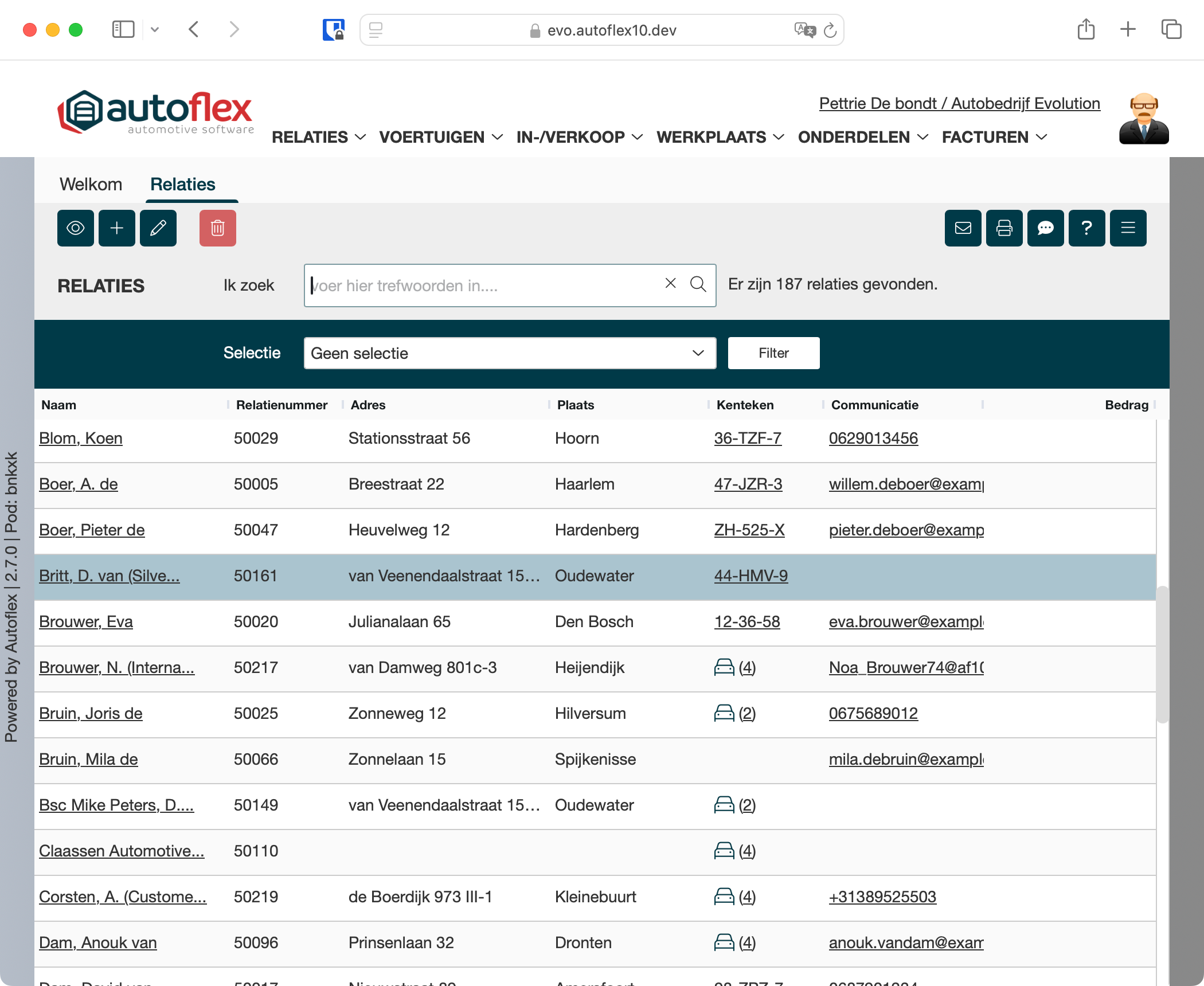Open the Brouwer, Eva relation link
The height and width of the screenshot is (986, 1204).
pyautogui.click(x=86, y=622)
